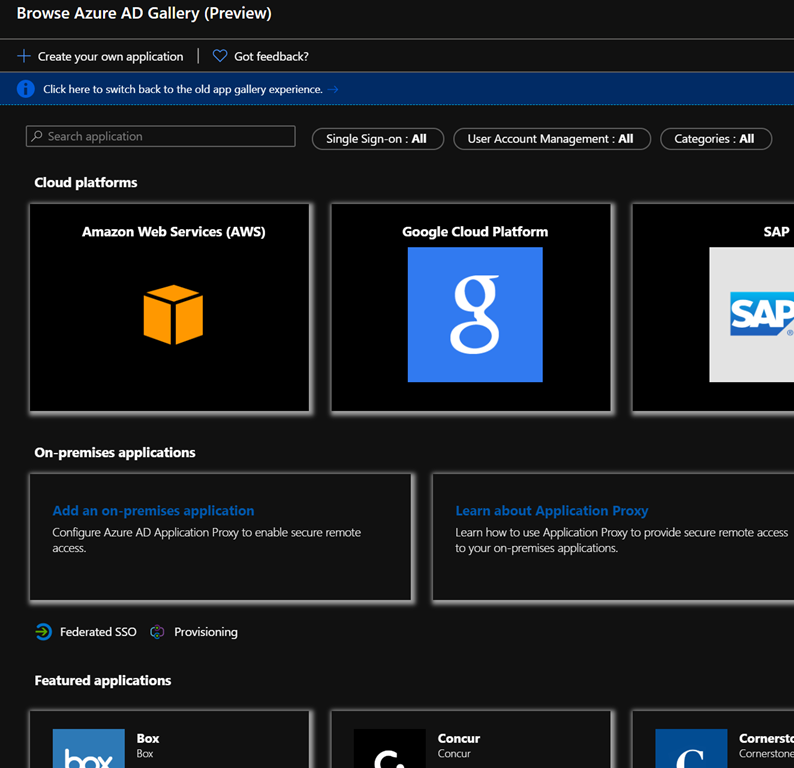The width and height of the screenshot is (794, 768).
Task: Open the User Account Management filter
Action: pyautogui.click(x=551, y=139)
